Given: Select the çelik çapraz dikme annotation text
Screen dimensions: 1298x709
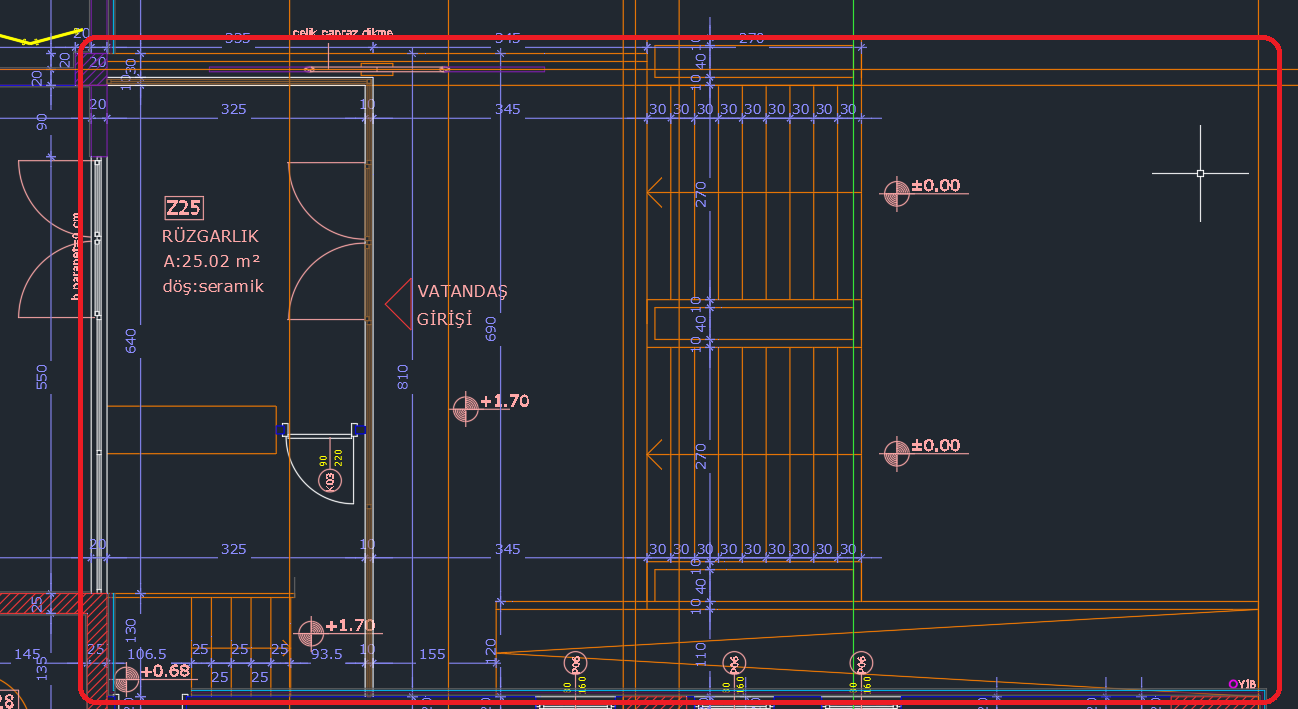Looking at the screenshot, I should click(x=342, y=33).
